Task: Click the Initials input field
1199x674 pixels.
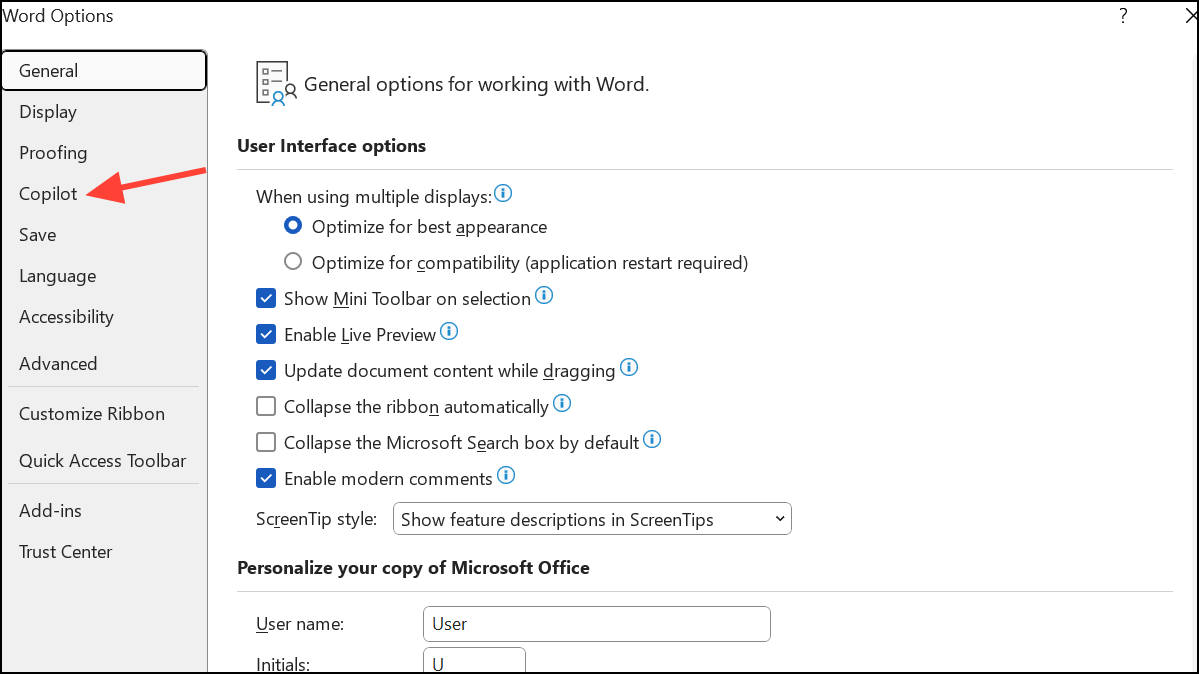Action: tap(474, 662)
